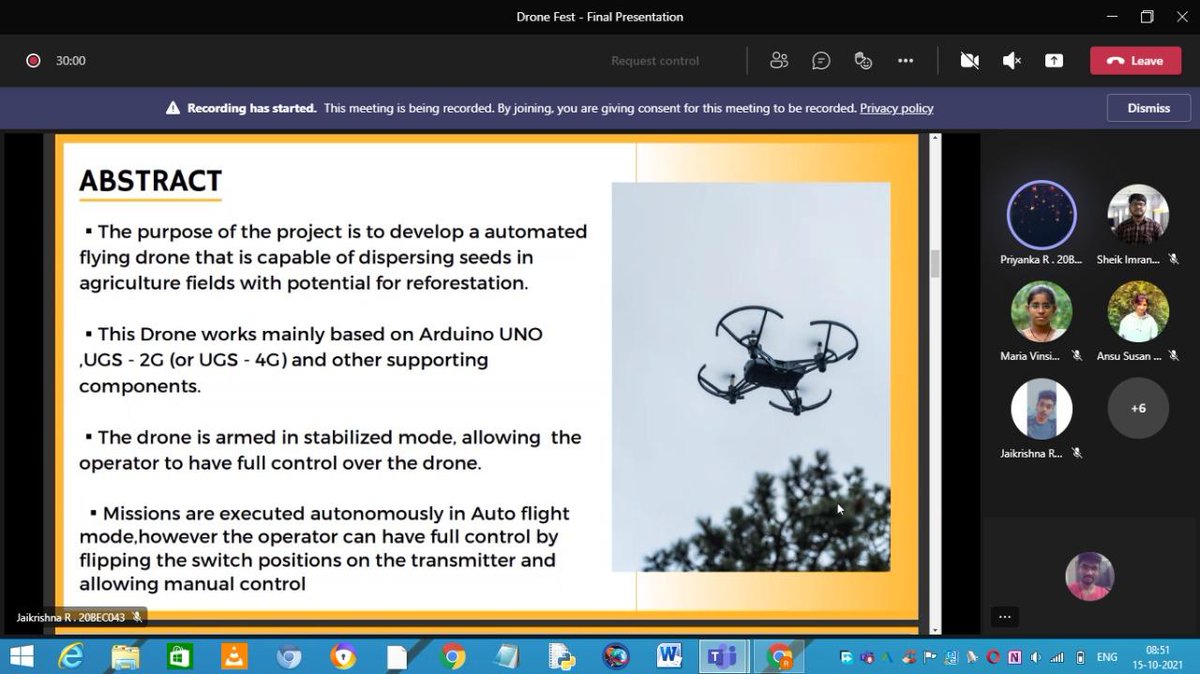Click the drone photo on the slide
Viewport: 1200px width, 674px height.
(750, 376)
